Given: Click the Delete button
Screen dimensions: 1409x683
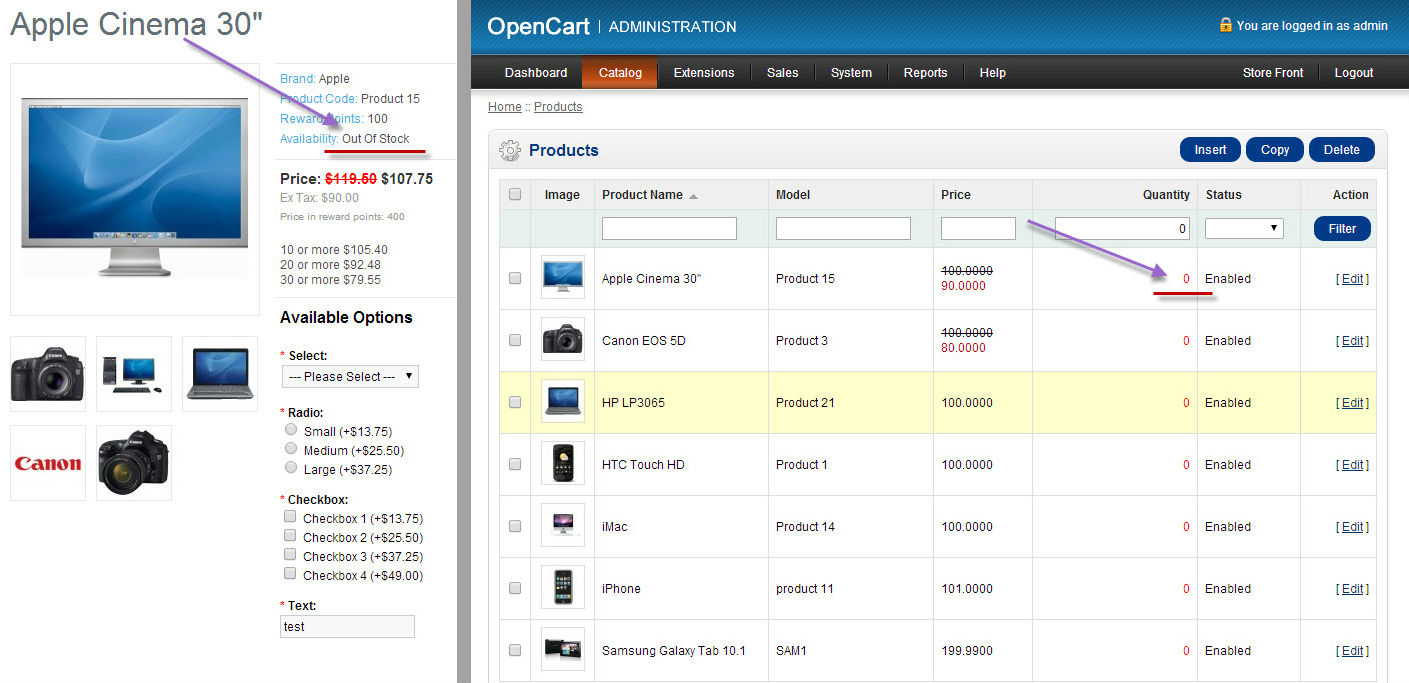Looking at the screenshot, I should click(x=1342, y=150).
